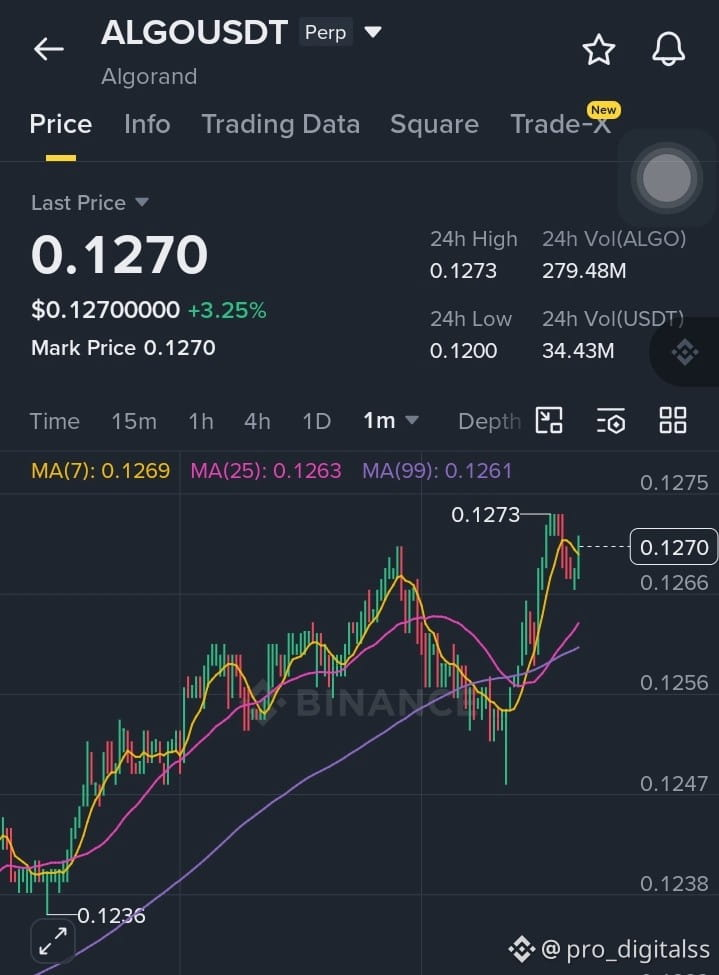Switch to the Price tab
This screenshot has height=975, width=719.
tap(60, 124)
